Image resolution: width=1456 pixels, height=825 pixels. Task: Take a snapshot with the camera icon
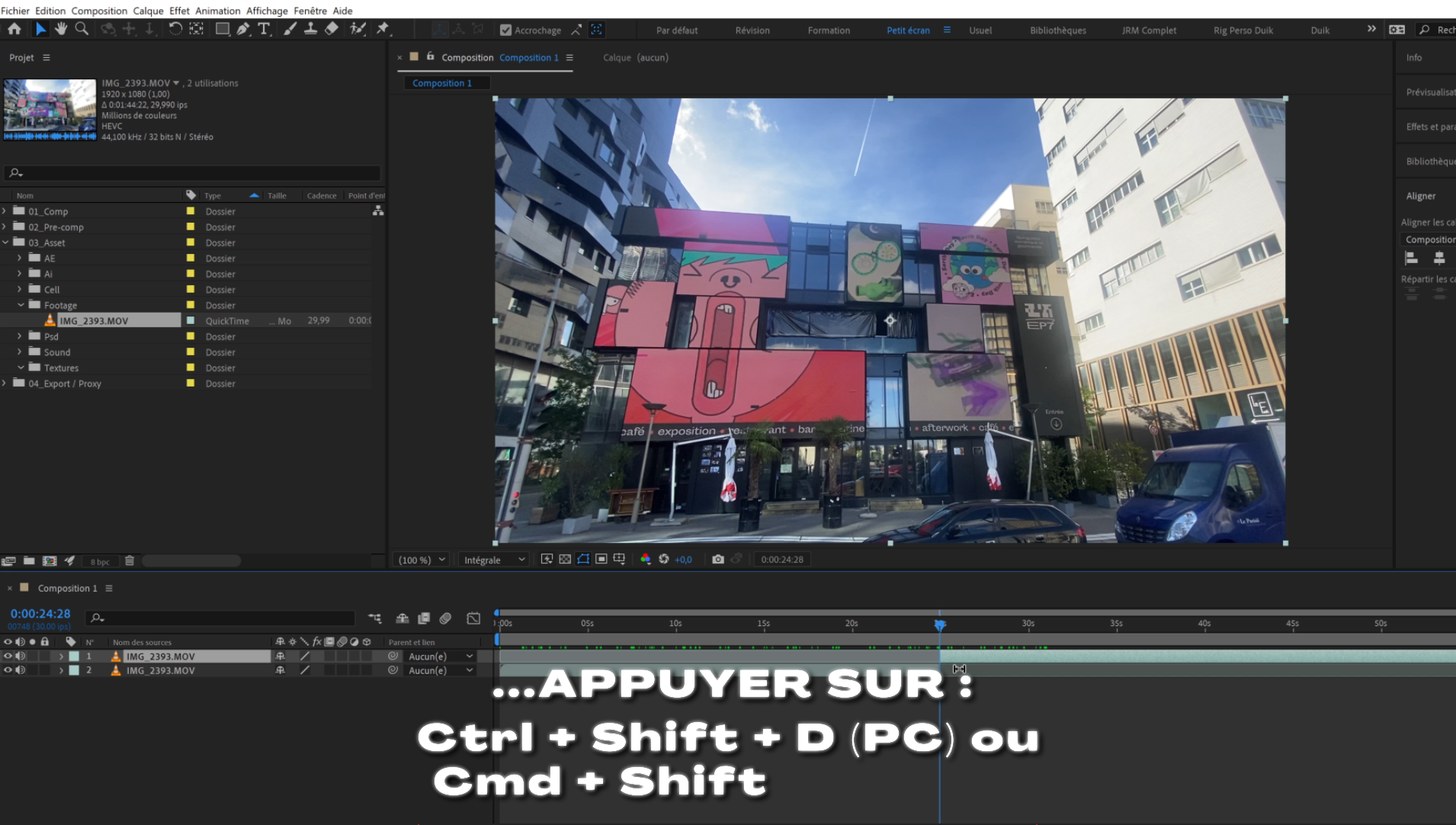(718, 559)
